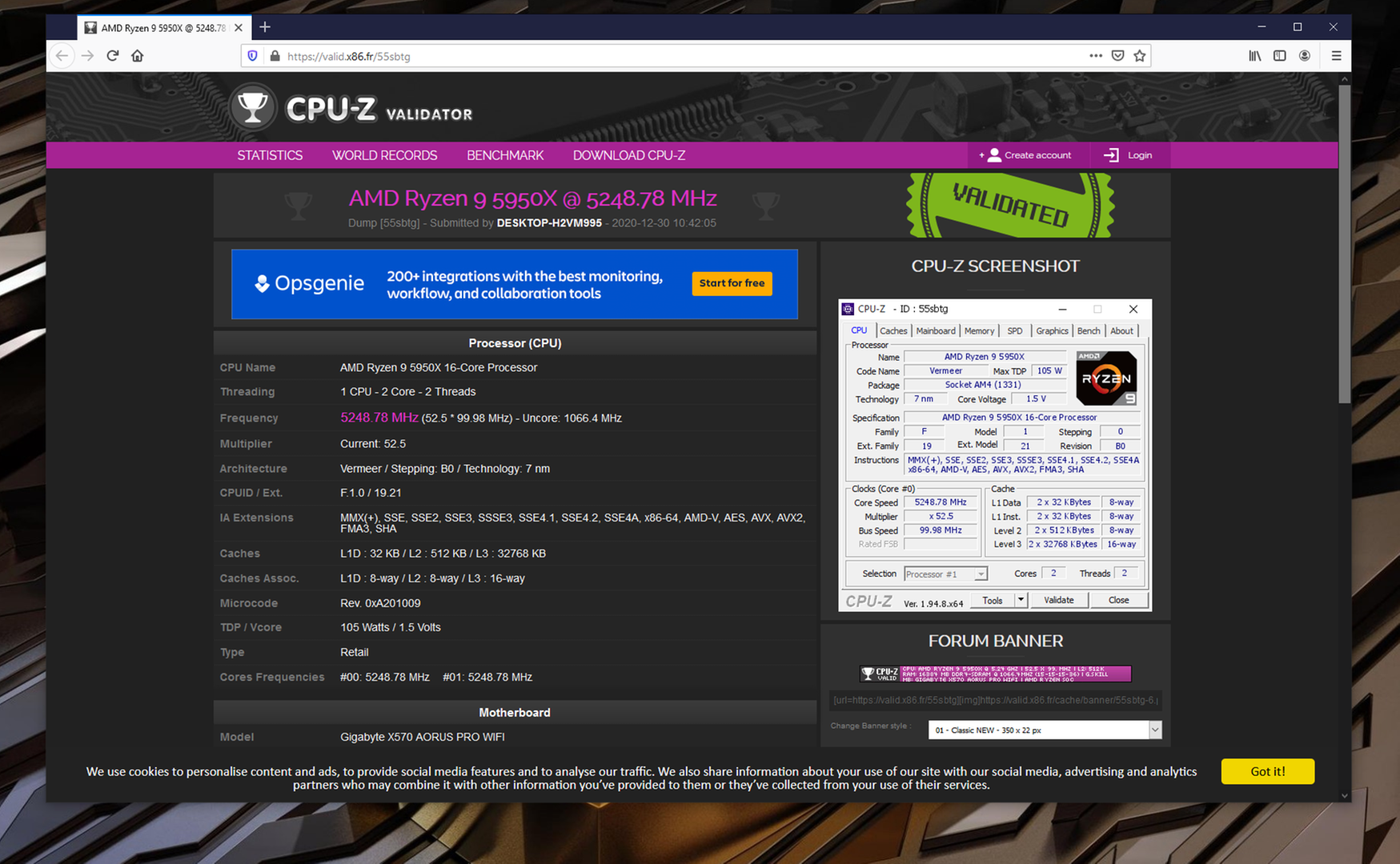Click the address bar URL field
The image size is (1400, 864).
[x=680, y=56]
